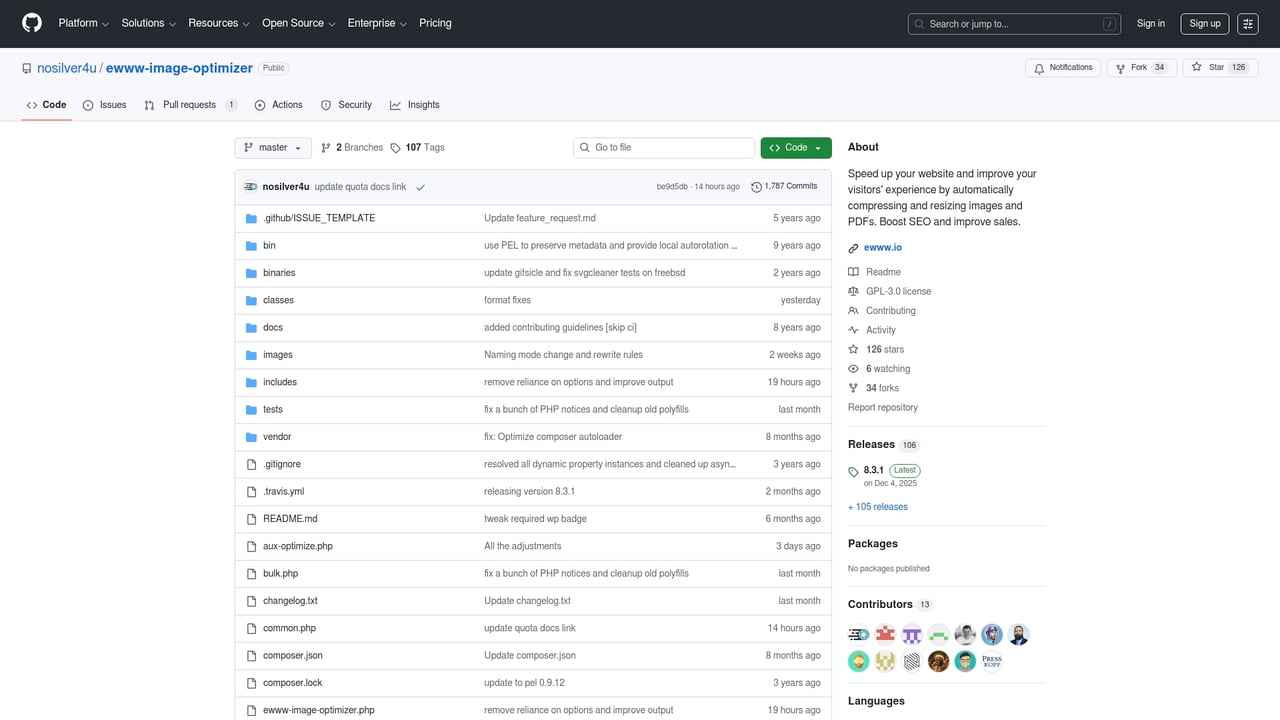Image resolution: width=1280 pixels, height=720 pixels.
Task: Click the first contributor avatar
Action: tap(858, 635)
